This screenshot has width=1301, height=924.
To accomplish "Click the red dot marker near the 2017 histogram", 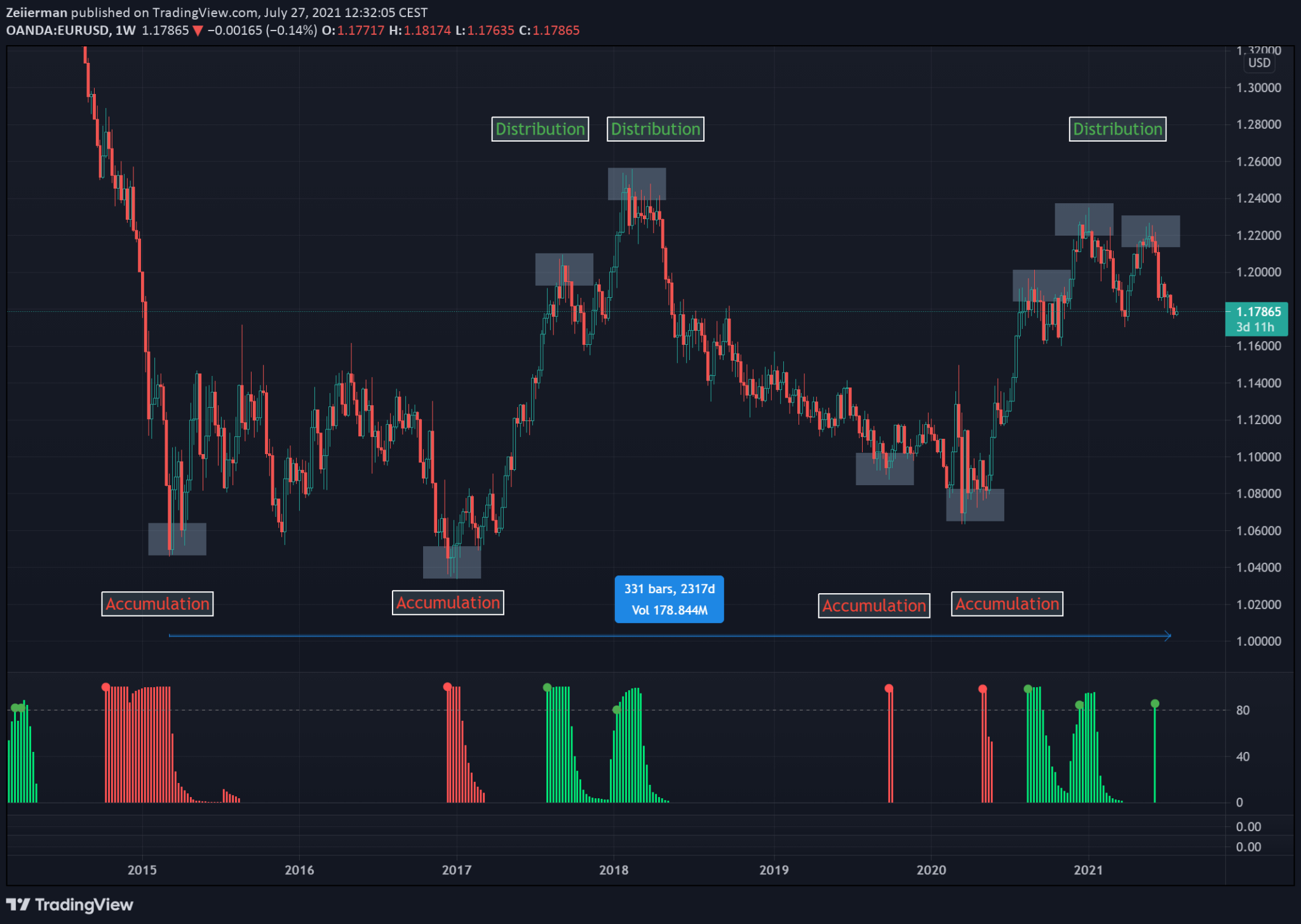I will pyautogui.click(x=448, y=686).
